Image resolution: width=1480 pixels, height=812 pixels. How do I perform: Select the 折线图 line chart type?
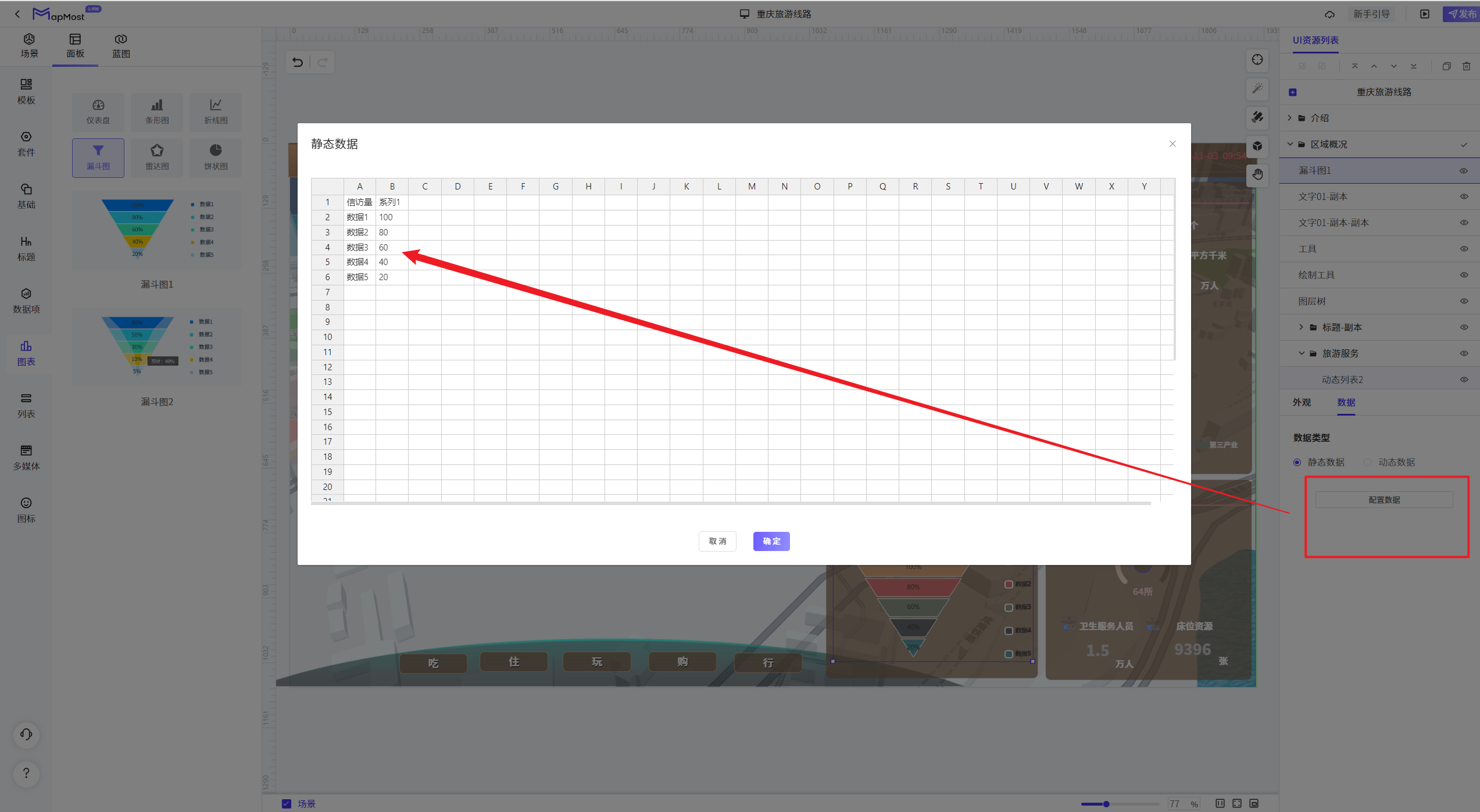point(216,112)
